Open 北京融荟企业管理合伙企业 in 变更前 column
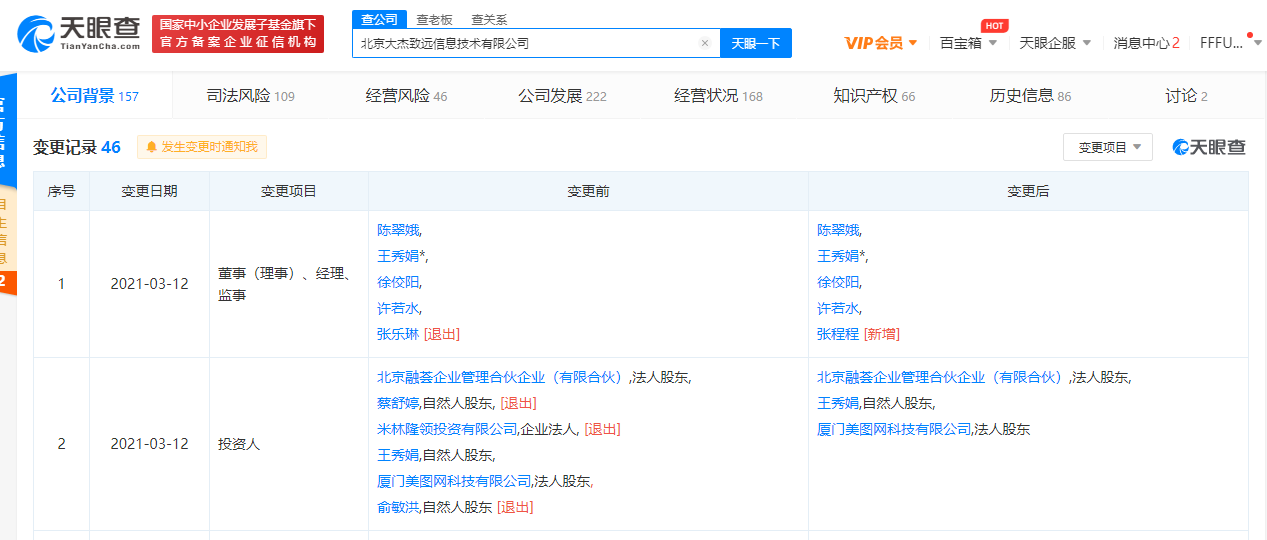This screenshot has height=540, width=1267. (x=502, y=377)
